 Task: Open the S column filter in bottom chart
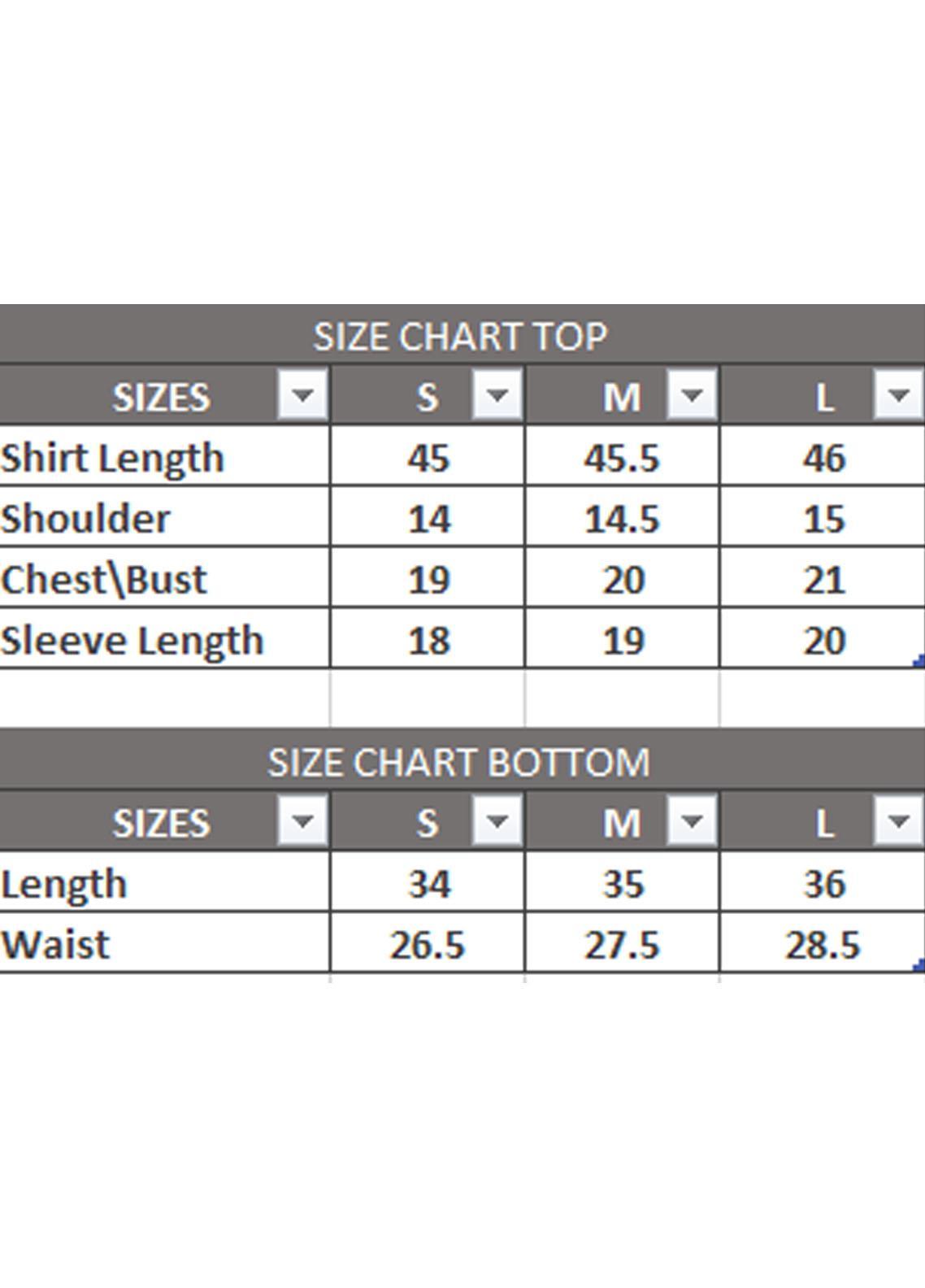pos(497,821)
